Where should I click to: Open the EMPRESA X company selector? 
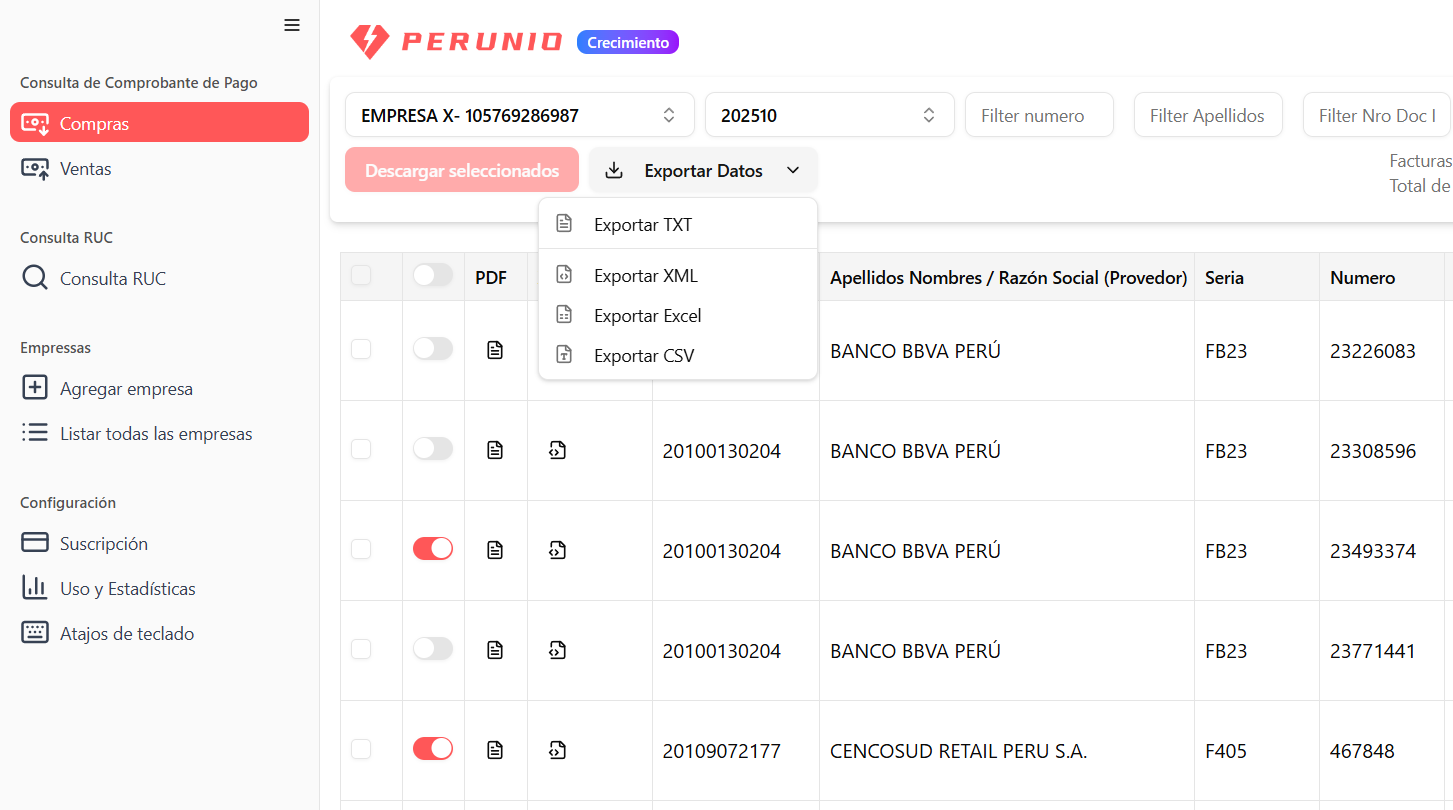pos(519,114)
